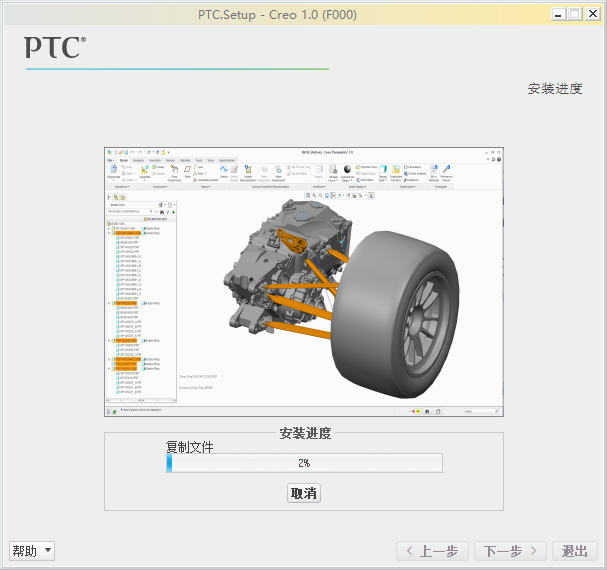The width and height of the screenshot is (607, 570).
Task: Click the Assemble icon in the preview ribbon
Action: point(144,172)
